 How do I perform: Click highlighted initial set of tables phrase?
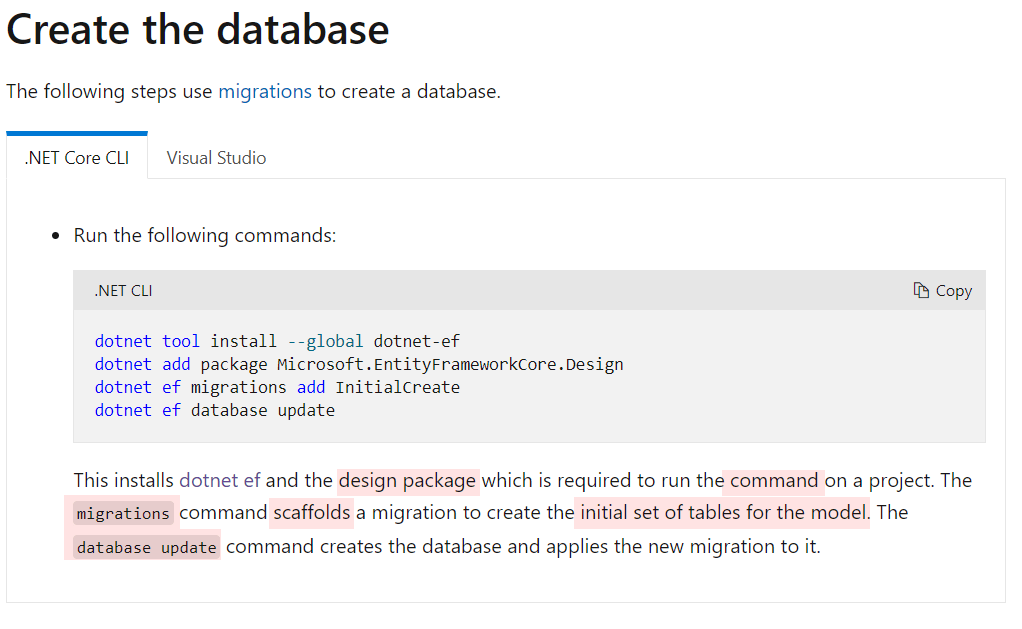tap(722, 512)
